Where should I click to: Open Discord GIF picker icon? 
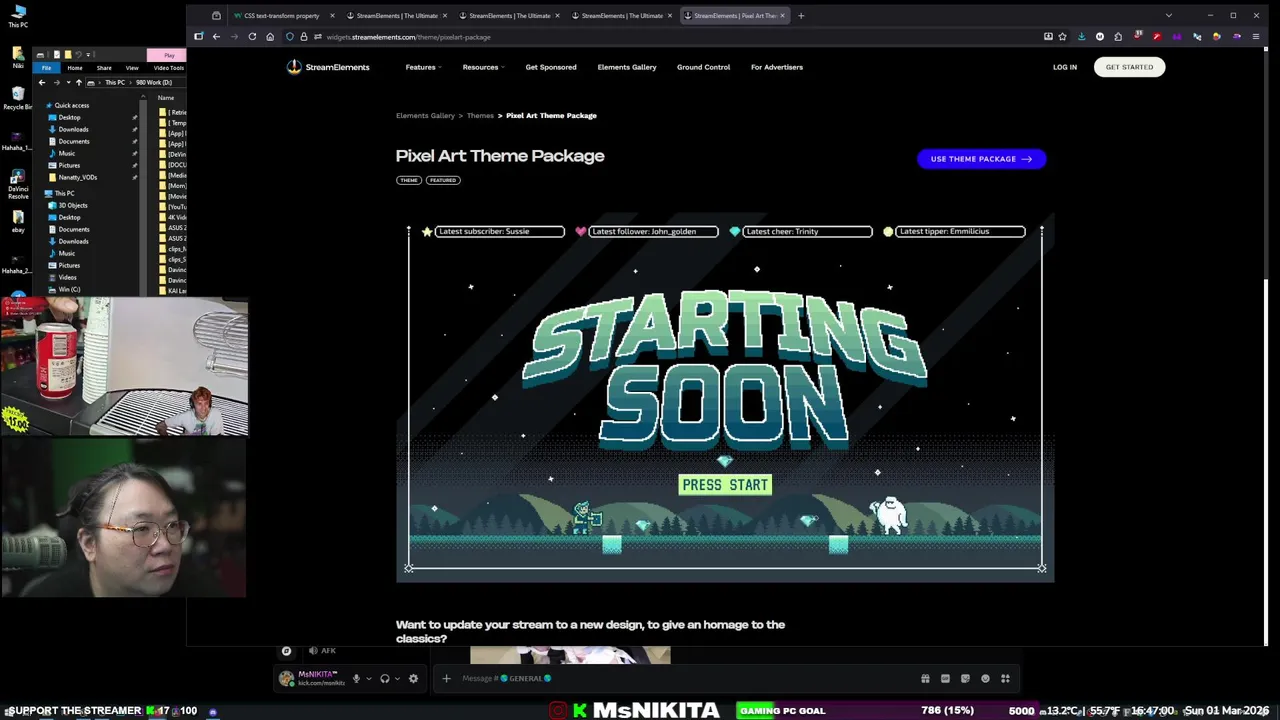945,678
